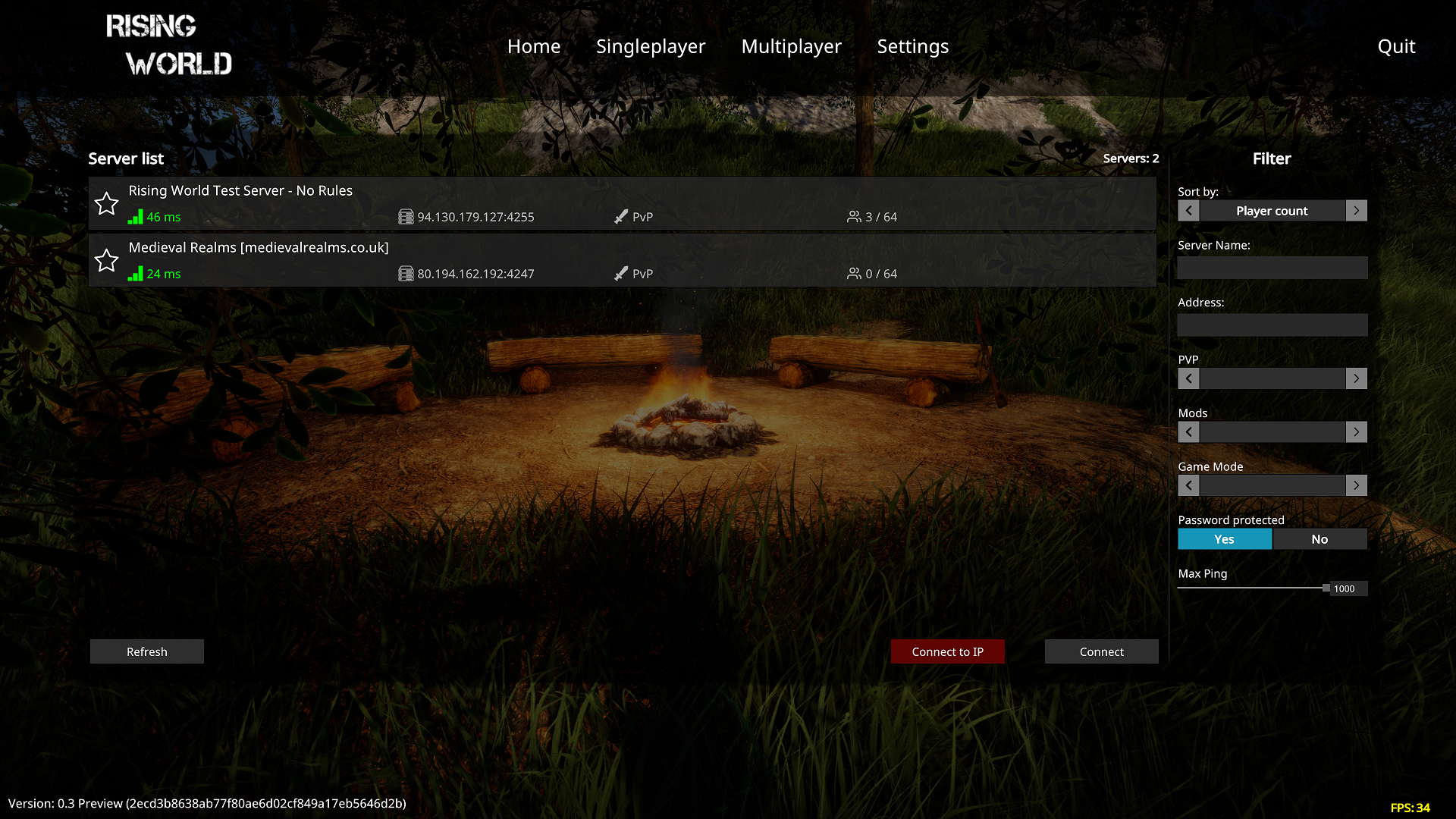Favorite the Rising World Test Server star
The image size is (1456, 819).
coord(106,203)
